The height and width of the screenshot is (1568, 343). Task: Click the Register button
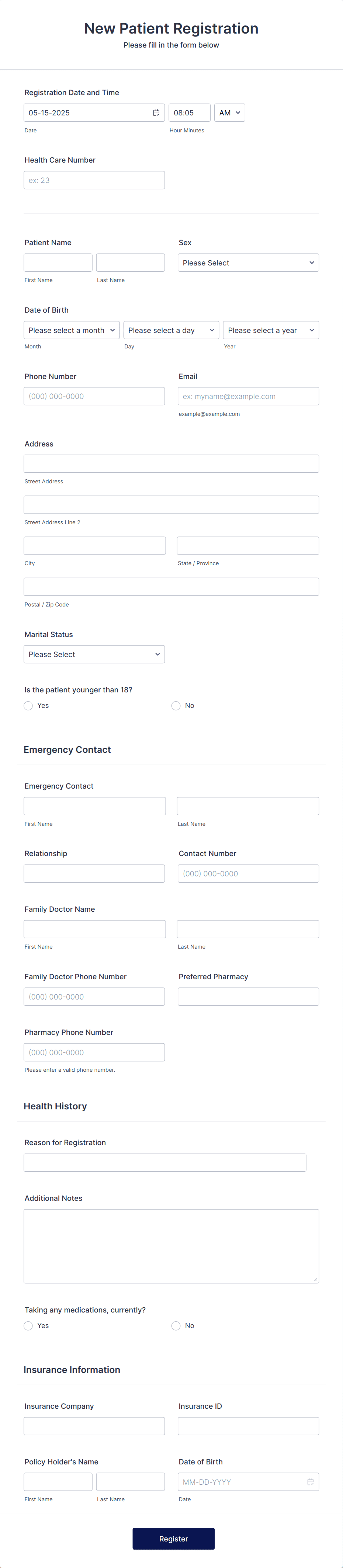coord(173,1538)
